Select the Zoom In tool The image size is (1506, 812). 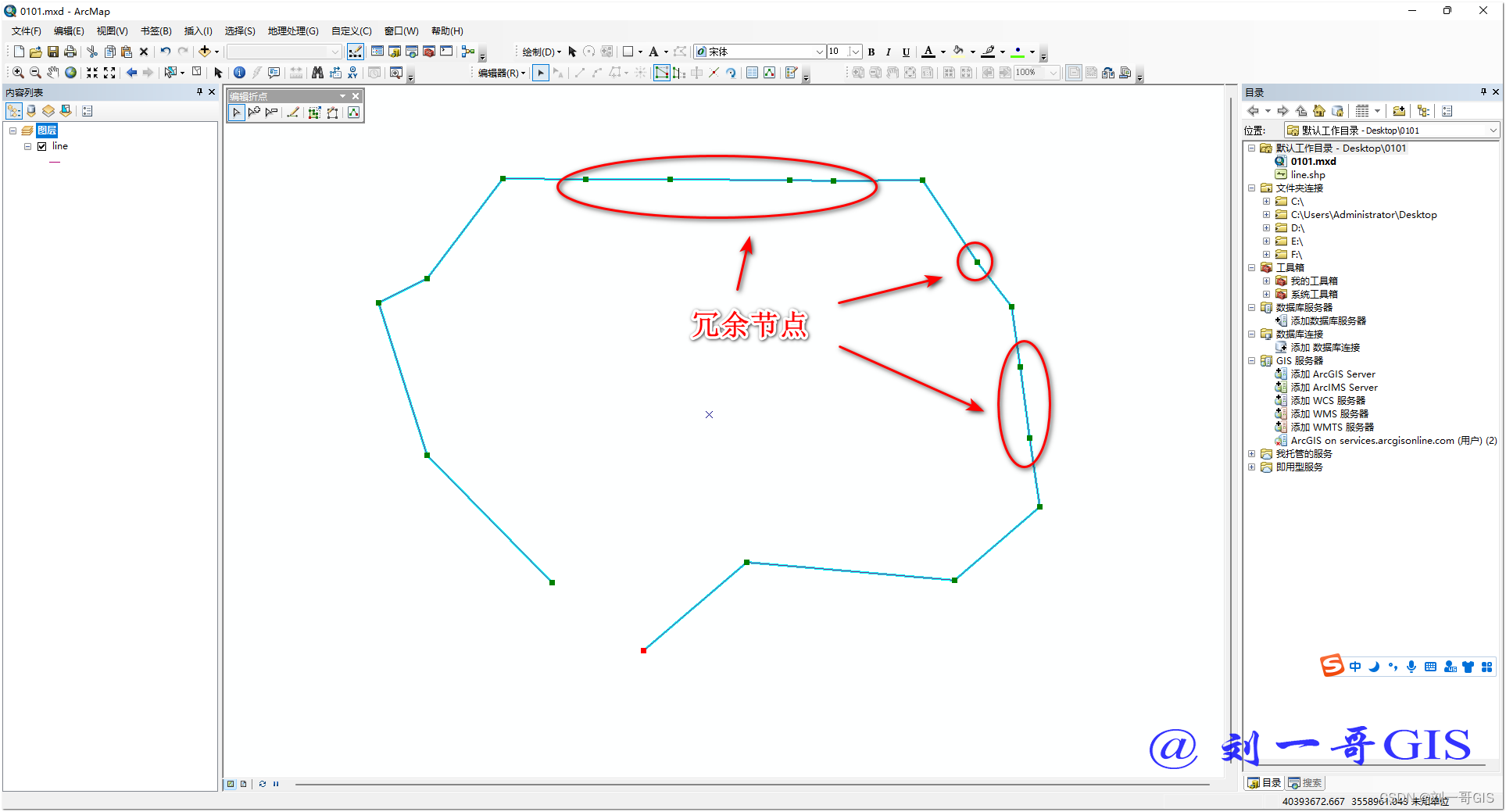pyautogui.click(x=17, y=72)
